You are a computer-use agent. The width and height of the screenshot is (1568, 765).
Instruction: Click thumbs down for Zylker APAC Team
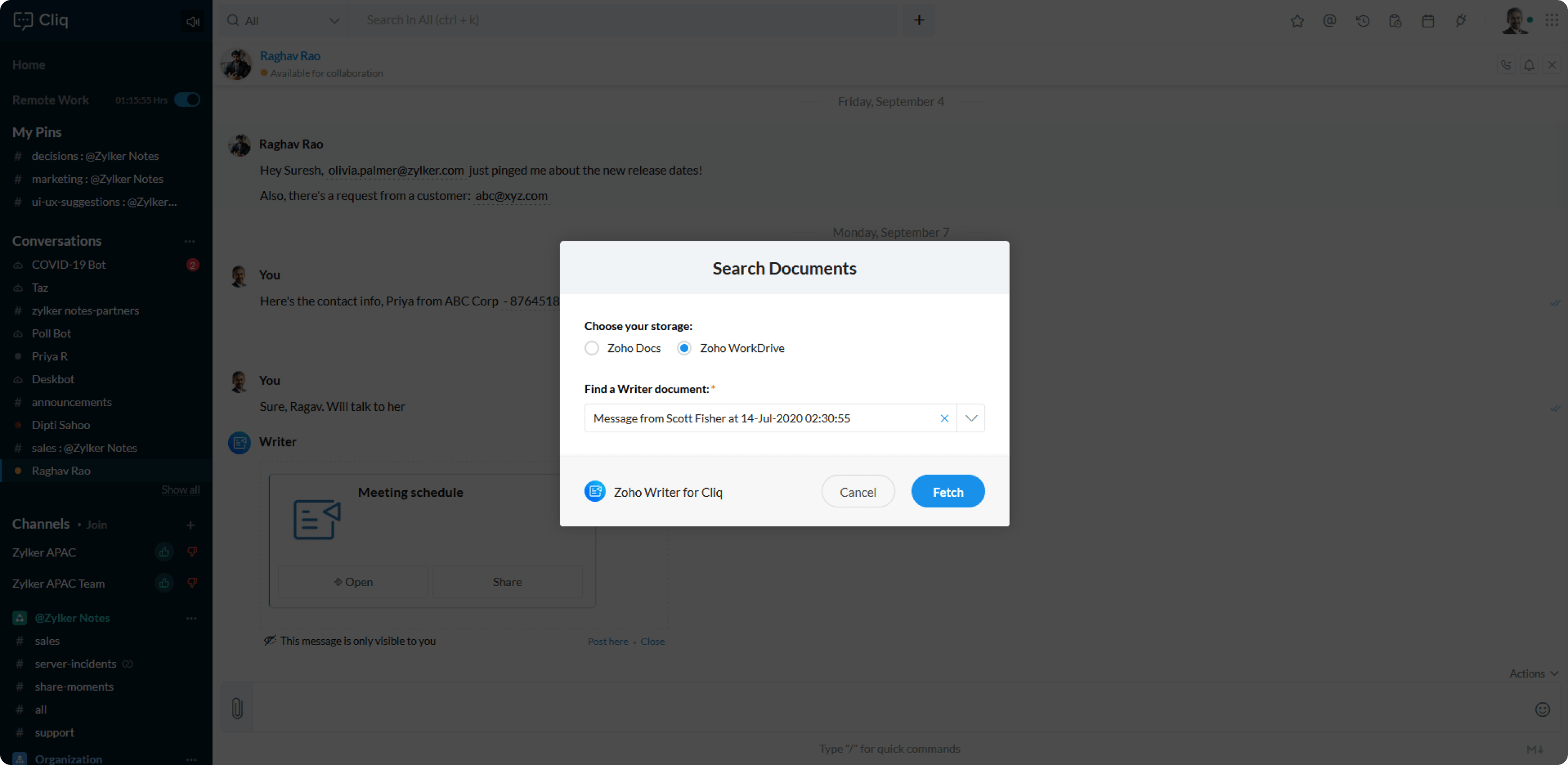click(x=193, y=583)
